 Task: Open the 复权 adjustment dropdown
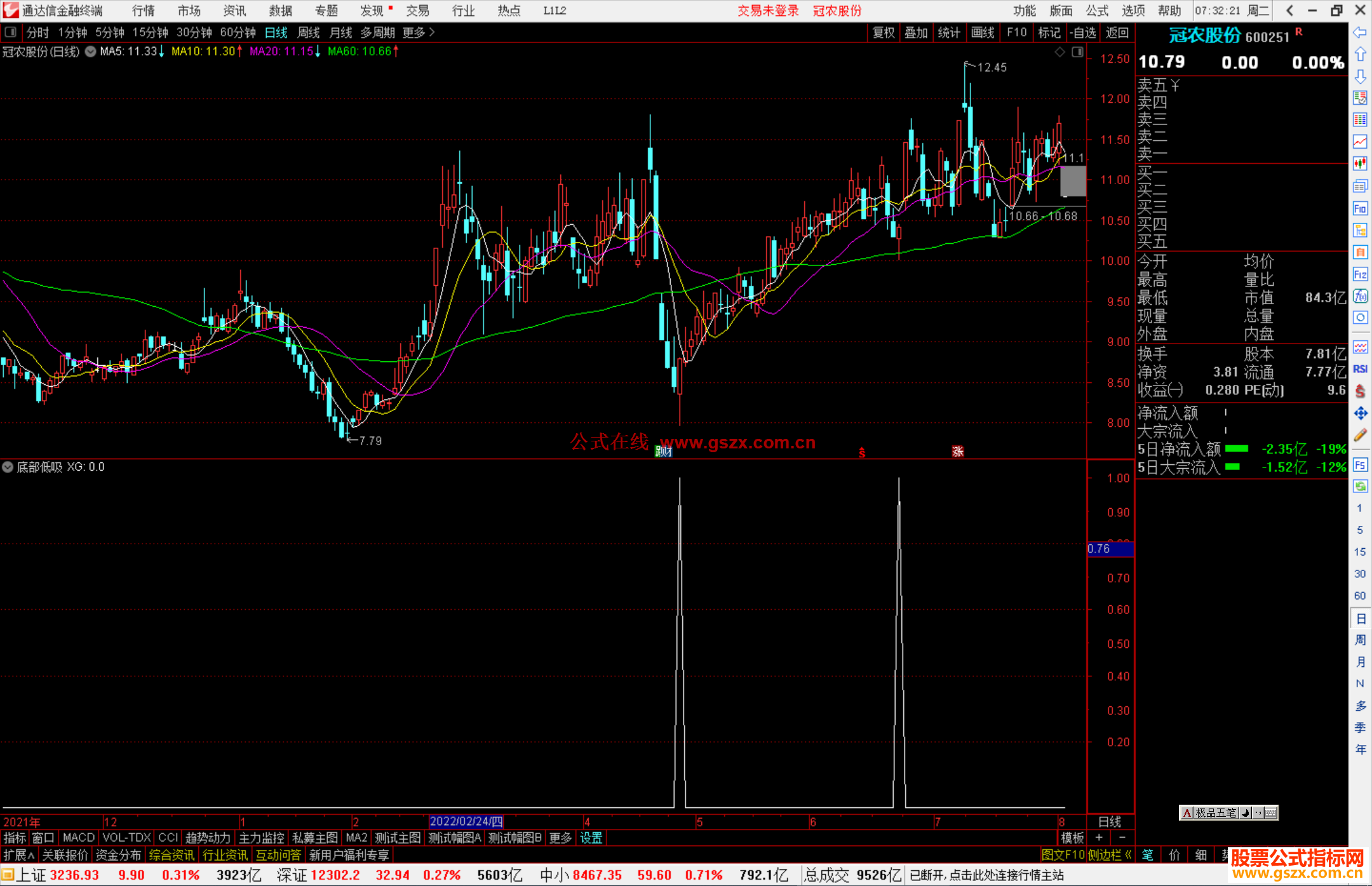coord(884,32)
